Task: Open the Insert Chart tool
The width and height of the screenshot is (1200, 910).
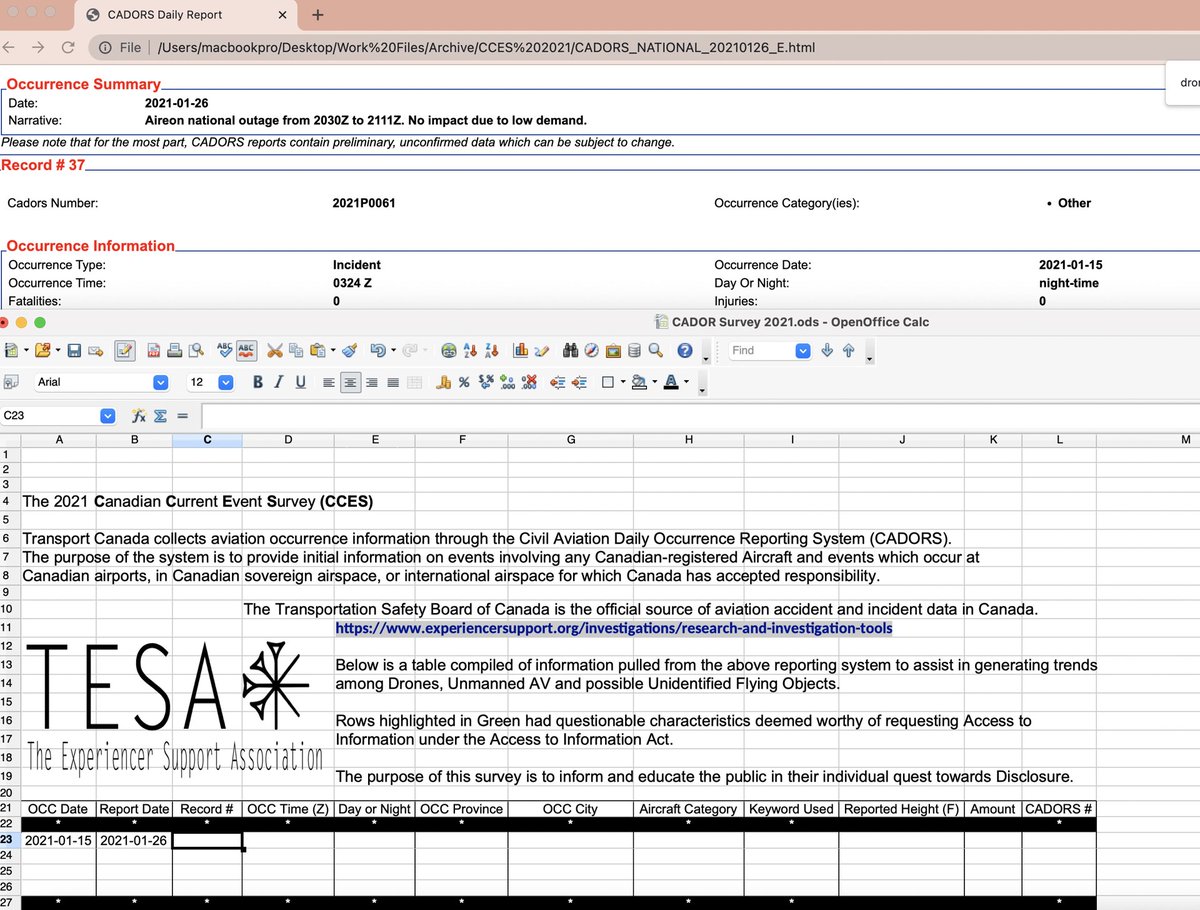Action: point(520,351)
